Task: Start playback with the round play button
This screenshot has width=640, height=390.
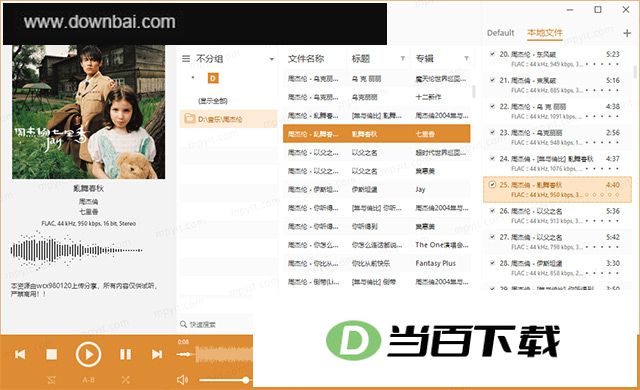Action: (x=88, y=354)
